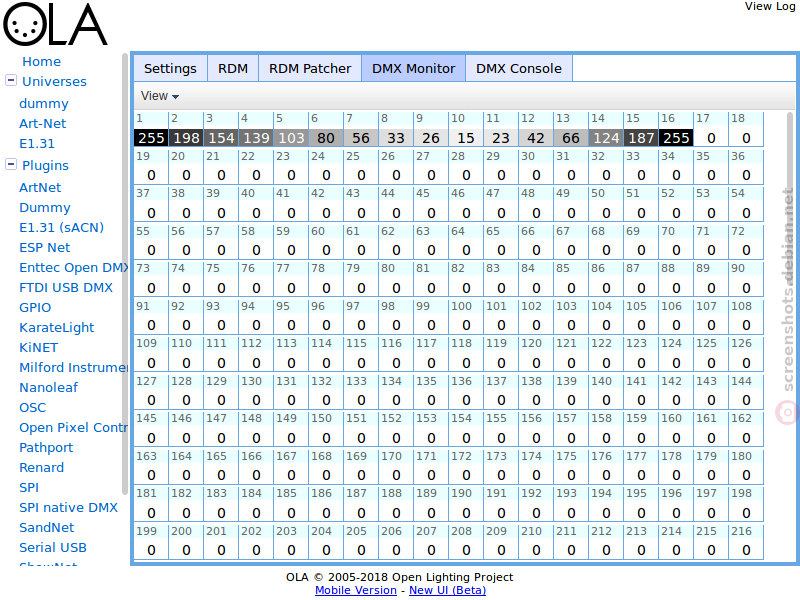Open the SPI plugin
800x600 pixels.
click(29, 488)
